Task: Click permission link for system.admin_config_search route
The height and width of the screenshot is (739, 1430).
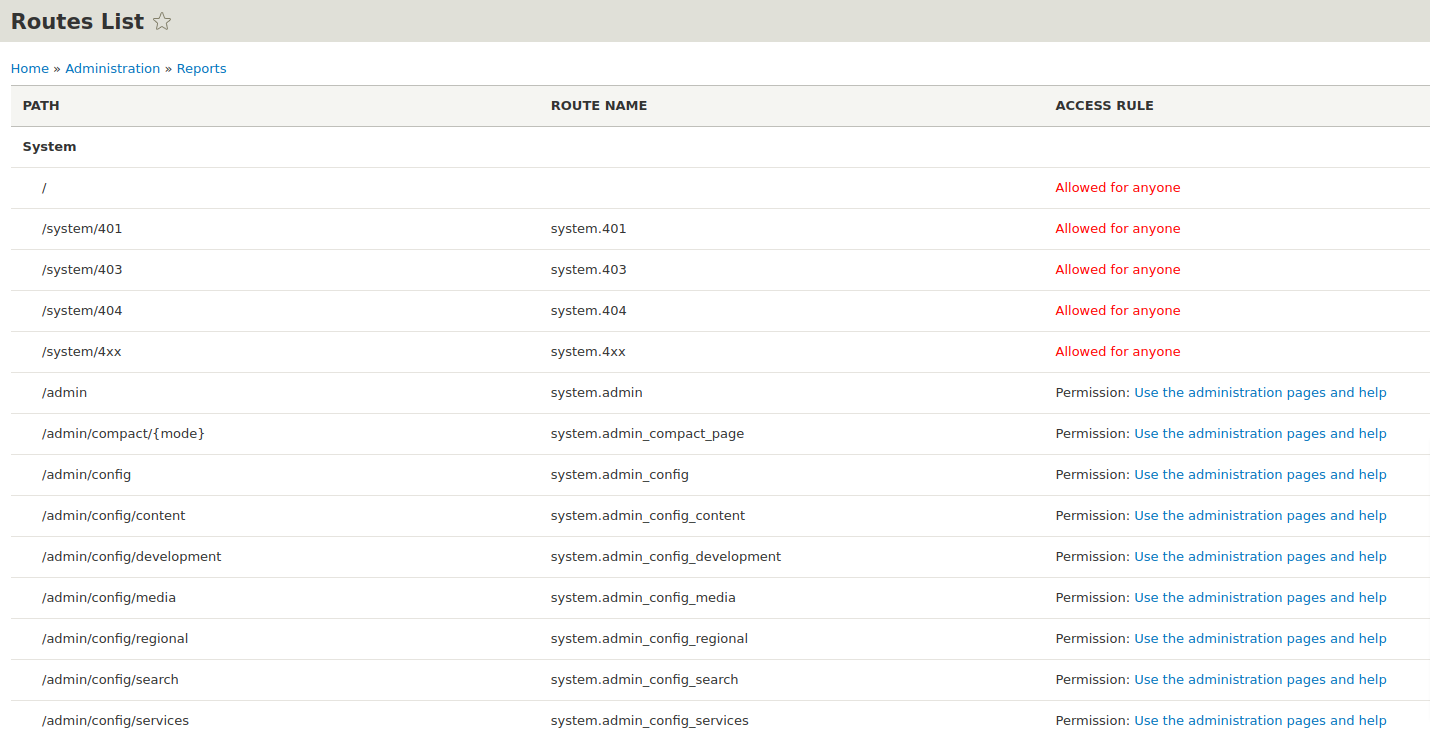Action: coord(1259,680)
